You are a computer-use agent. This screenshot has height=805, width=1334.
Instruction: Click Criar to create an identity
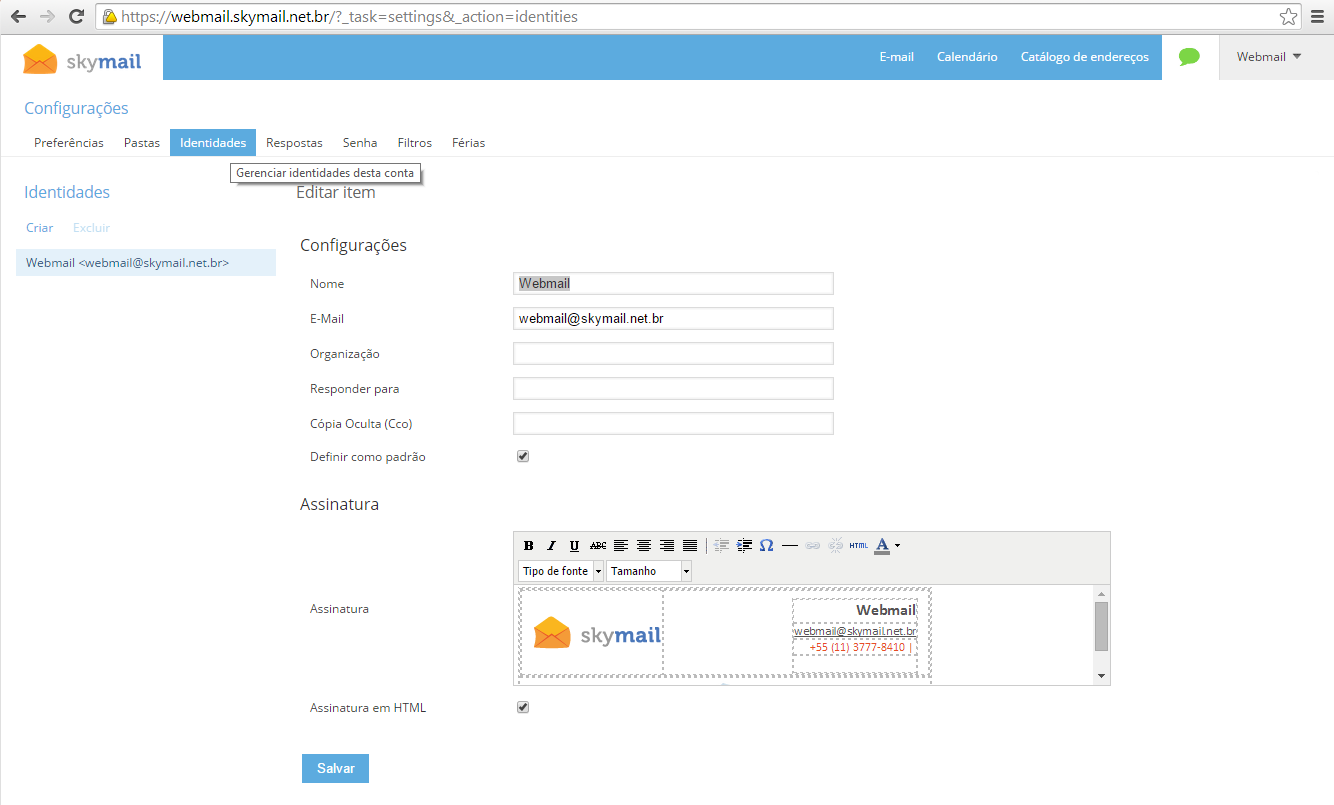tap(40, 228)
